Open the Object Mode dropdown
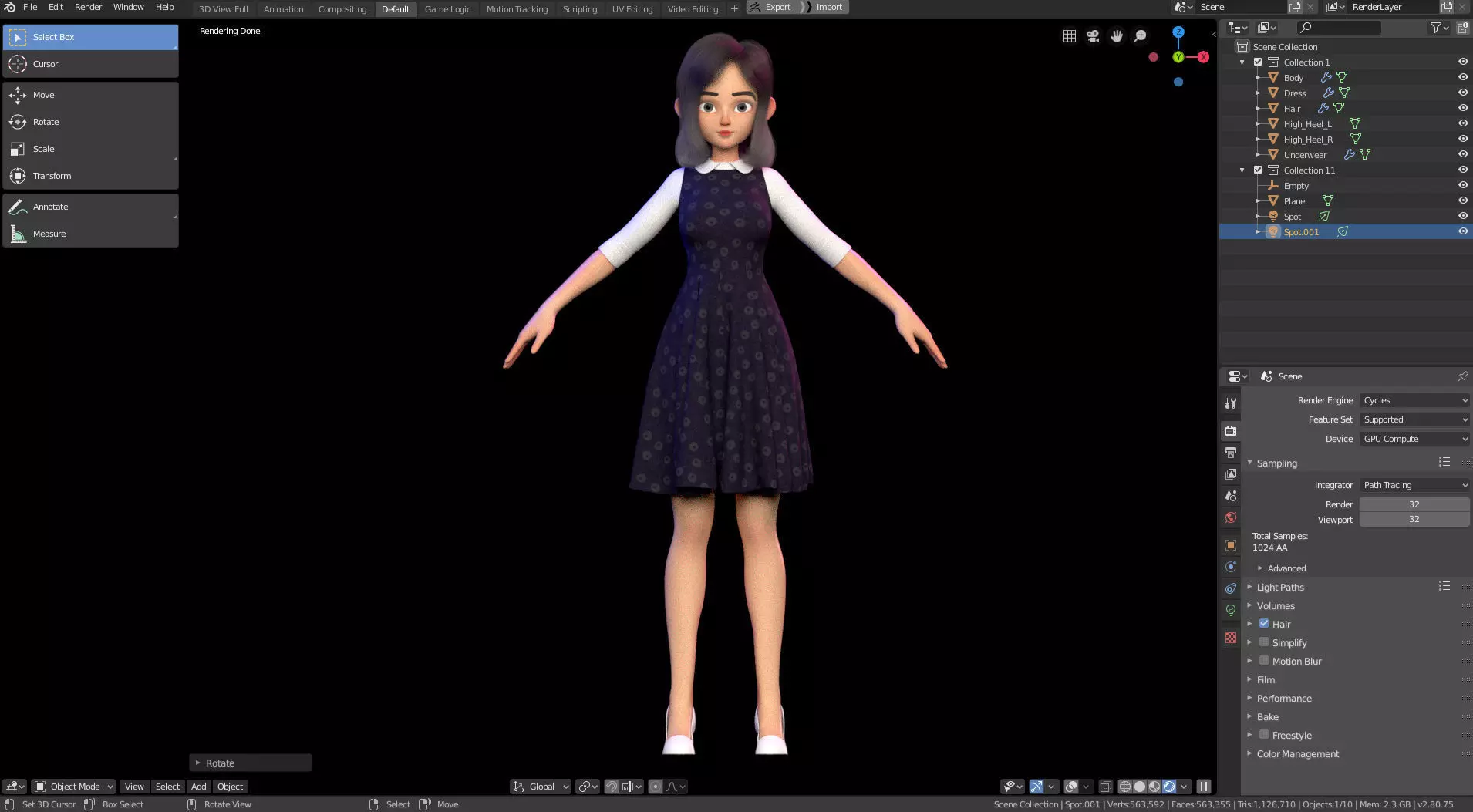 [x=73, y=787]
